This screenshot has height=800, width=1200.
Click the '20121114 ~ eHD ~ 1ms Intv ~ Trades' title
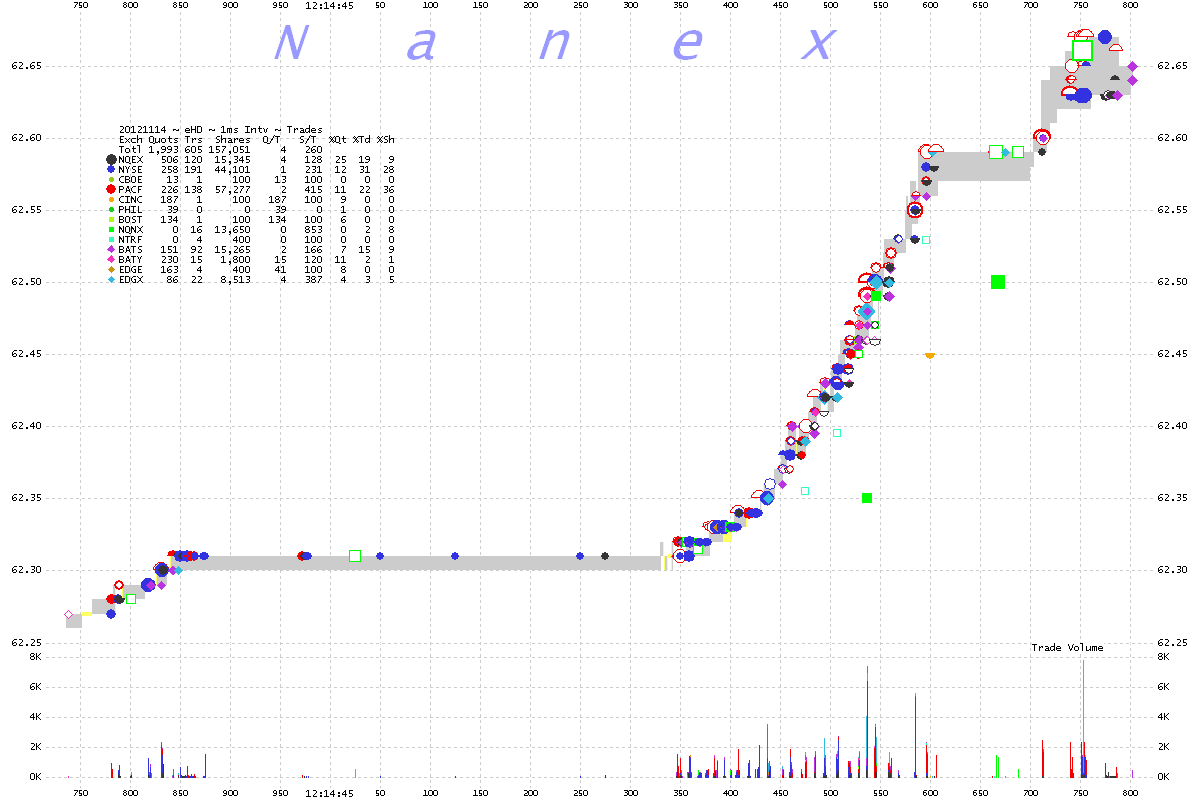(221, 129)
